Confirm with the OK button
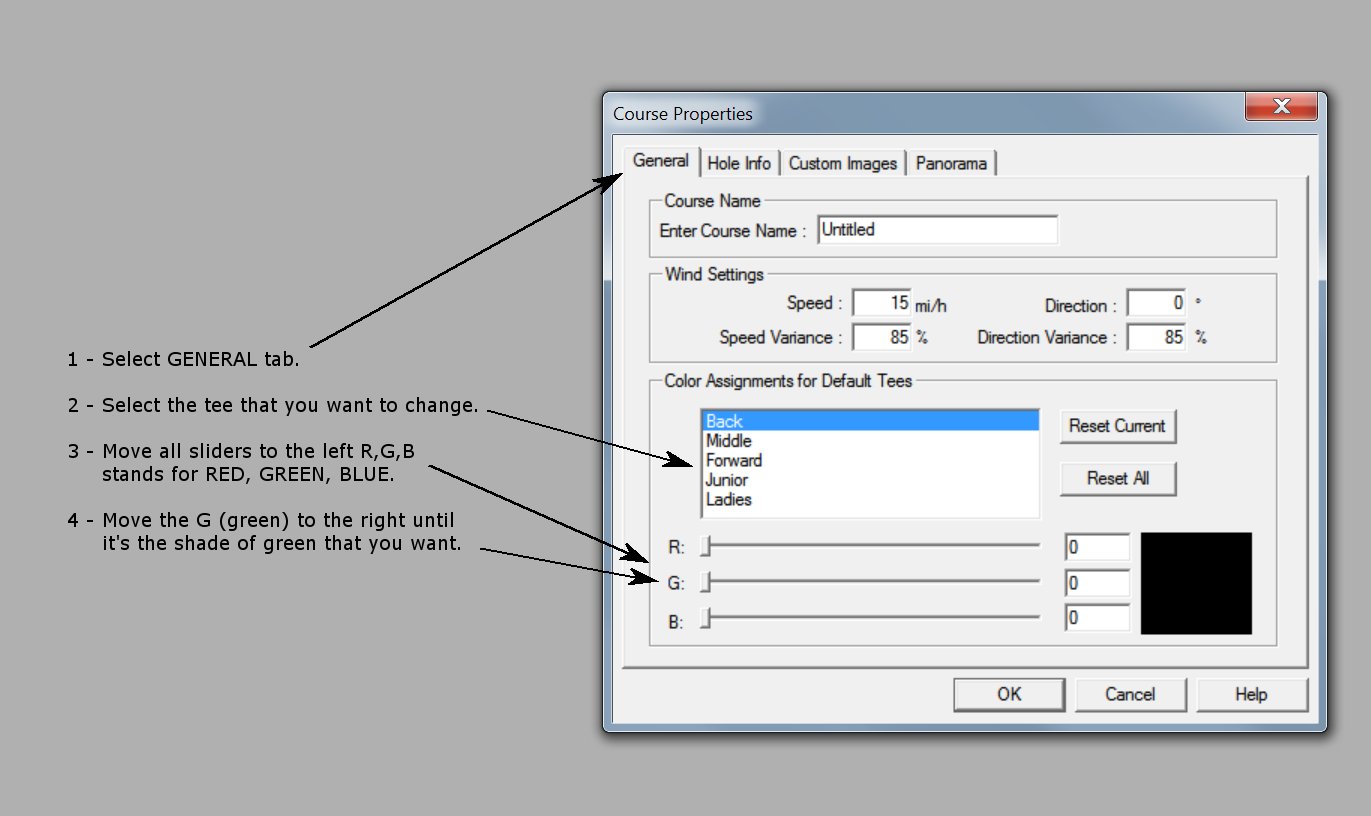 click(1008, 694)
